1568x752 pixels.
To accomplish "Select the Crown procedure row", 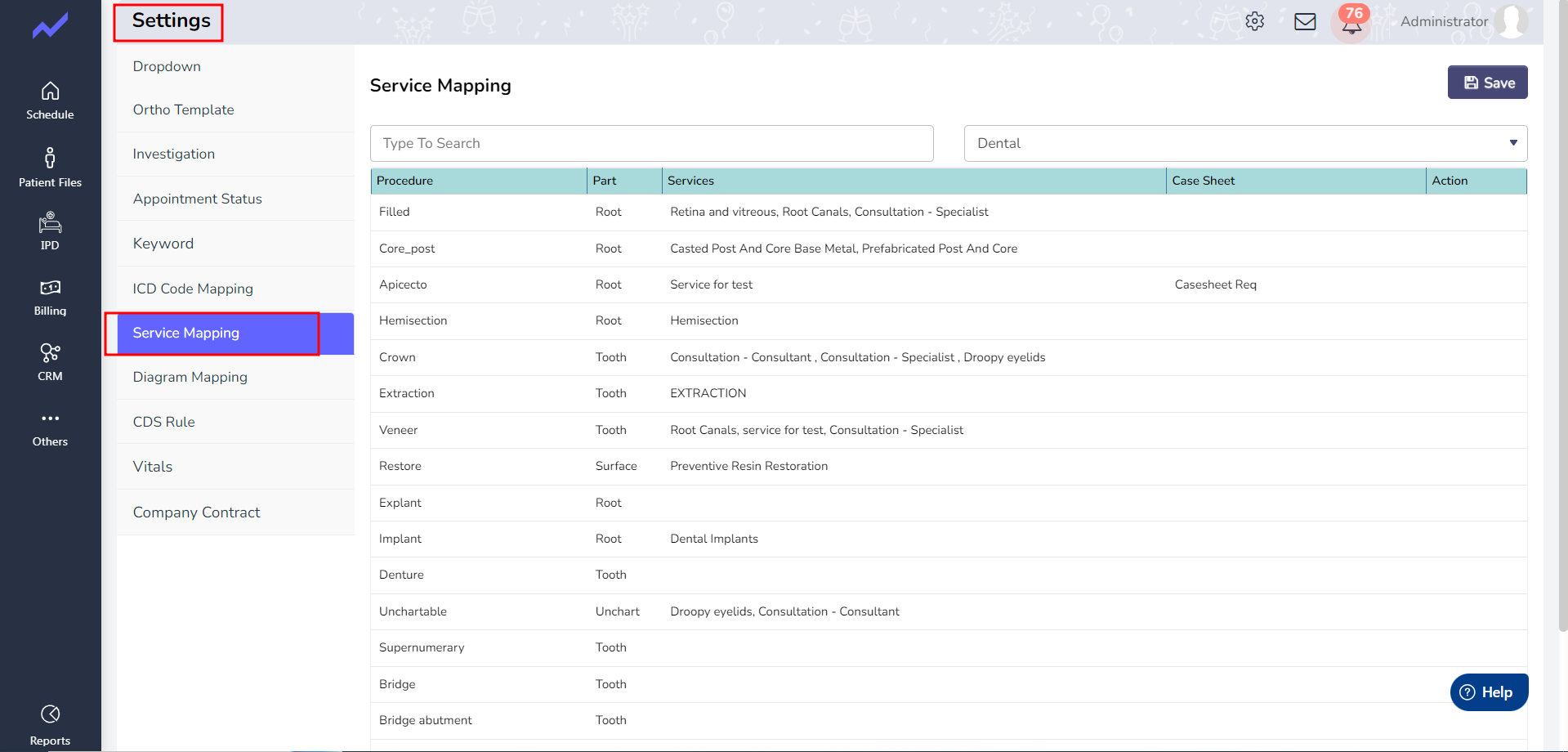I will click(x=949, y=357).
